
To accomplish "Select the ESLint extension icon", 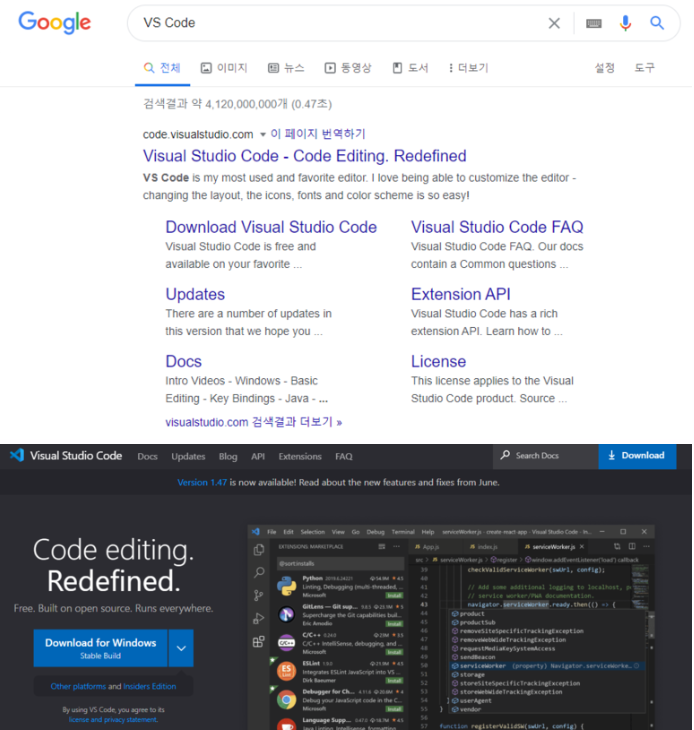I will (286, 671).
